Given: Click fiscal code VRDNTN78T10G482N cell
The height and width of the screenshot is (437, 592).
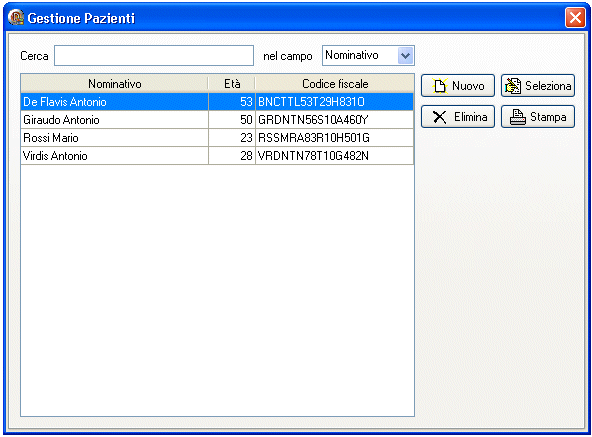Looking at the screenshot, I should click(335, 156).
